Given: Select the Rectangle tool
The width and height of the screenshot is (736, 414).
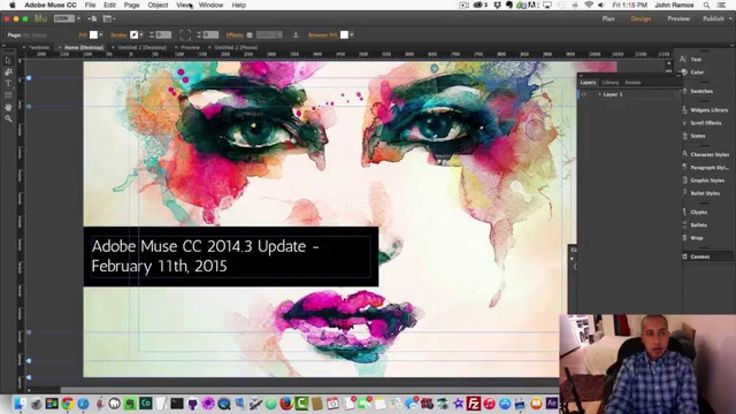Looking at the screenshot, I should pyautogui.click(x=8, y=95).
